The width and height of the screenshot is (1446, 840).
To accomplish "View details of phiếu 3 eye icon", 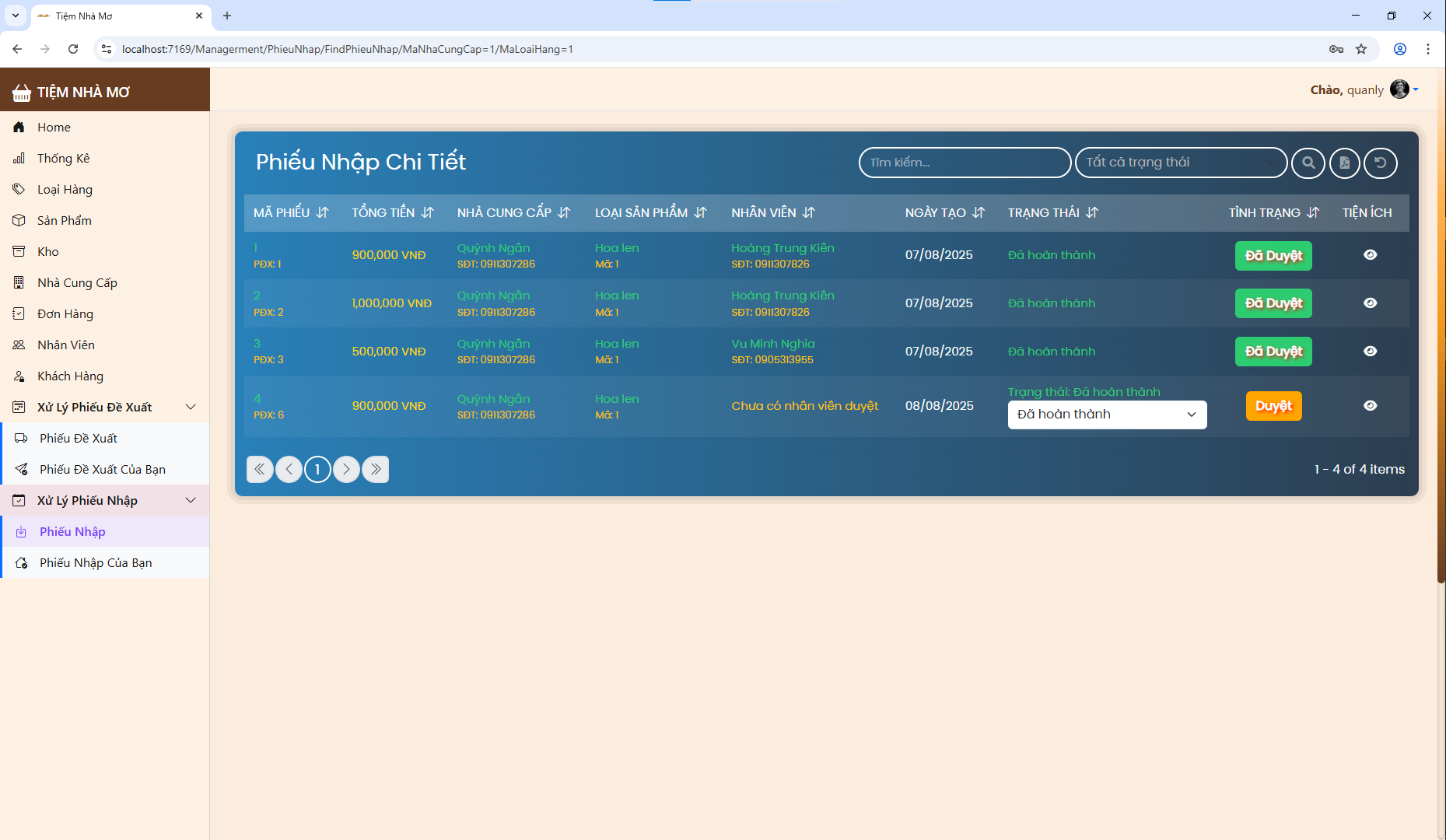I will click(1371, 352).
